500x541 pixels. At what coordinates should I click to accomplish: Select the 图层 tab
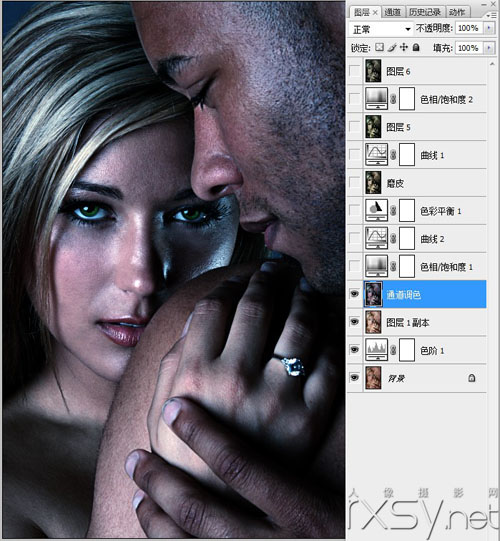pyautogui.click(x=362, y=12)
